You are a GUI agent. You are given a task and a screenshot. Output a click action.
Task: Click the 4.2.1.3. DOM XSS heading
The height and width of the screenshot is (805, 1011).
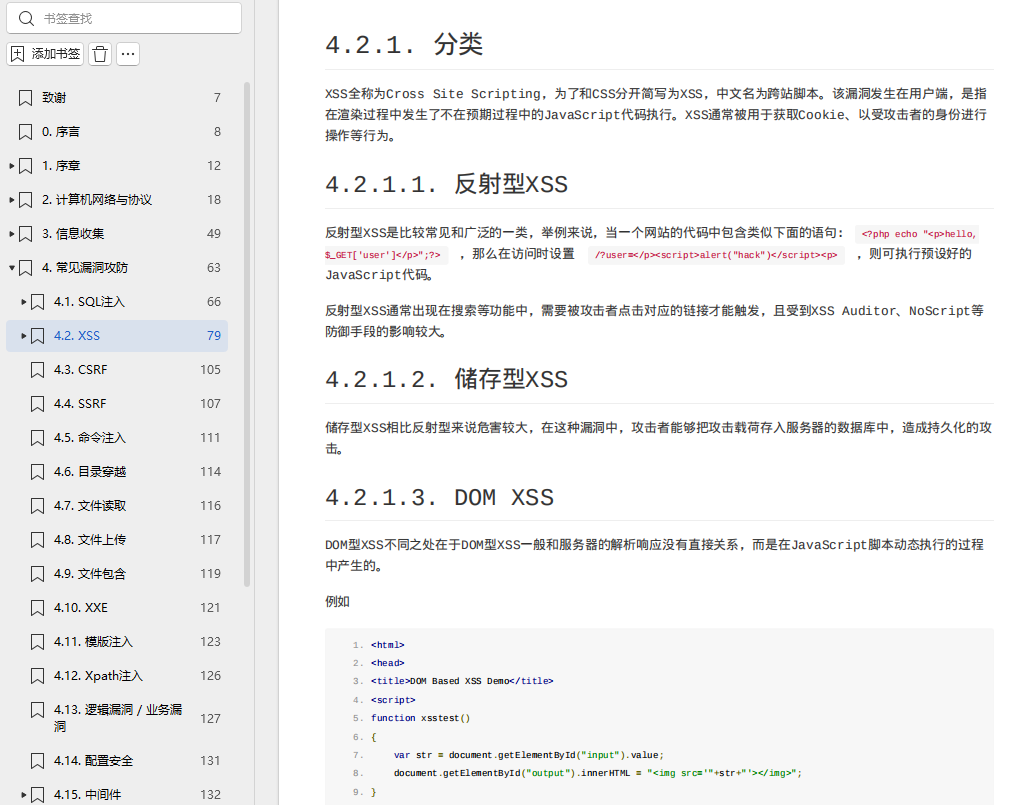click(x=439, y=498)
